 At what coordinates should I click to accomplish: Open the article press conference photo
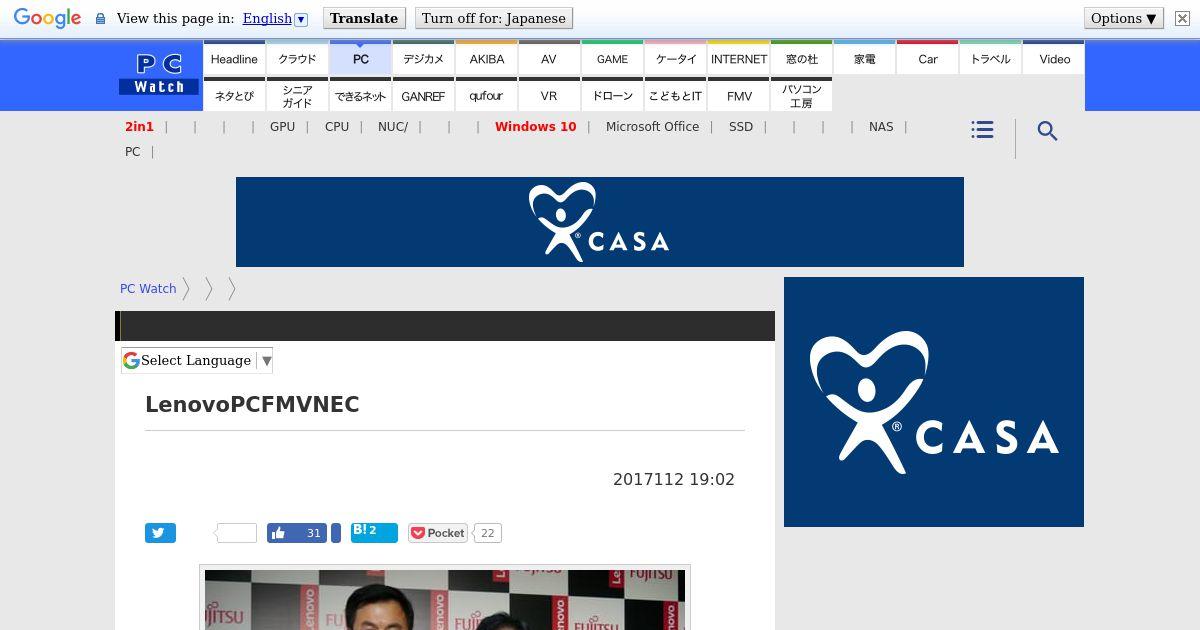tap(445, 599)
